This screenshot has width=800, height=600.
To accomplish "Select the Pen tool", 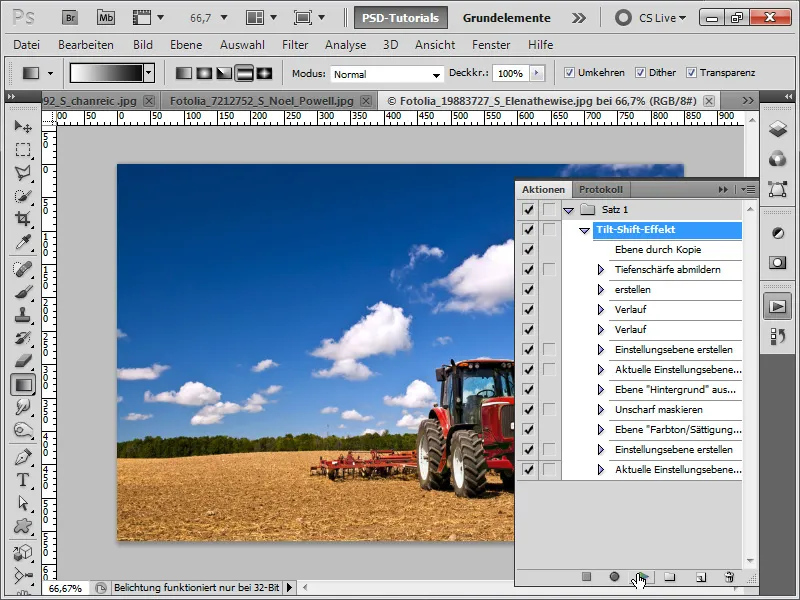I will [x=22, y=457].
